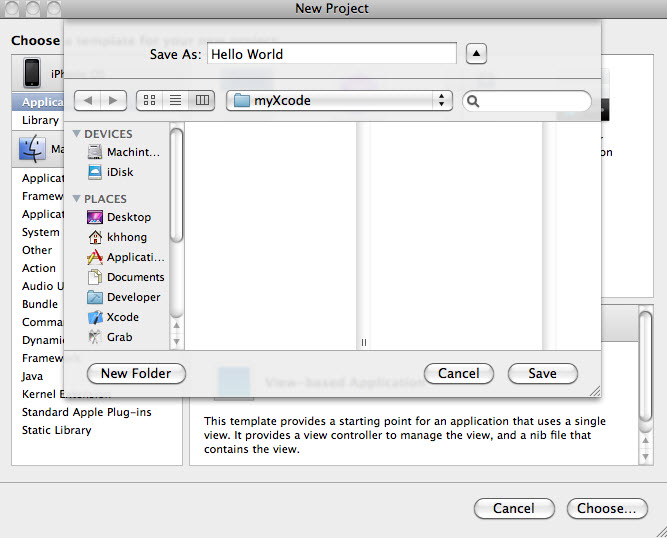The image size is (667, 538).
Task: Click in the search field of the save dialog
Action: pos(527,101)
